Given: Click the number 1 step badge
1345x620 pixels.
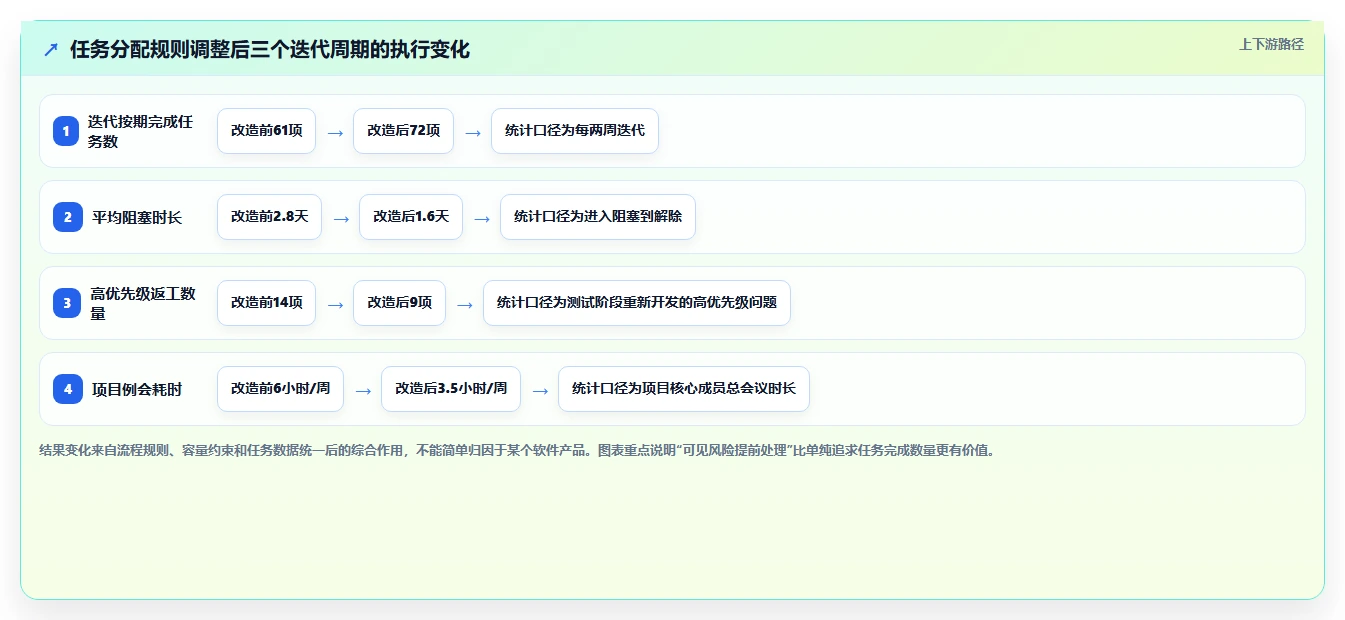Looking at the screenshot, I should (66, 131).
